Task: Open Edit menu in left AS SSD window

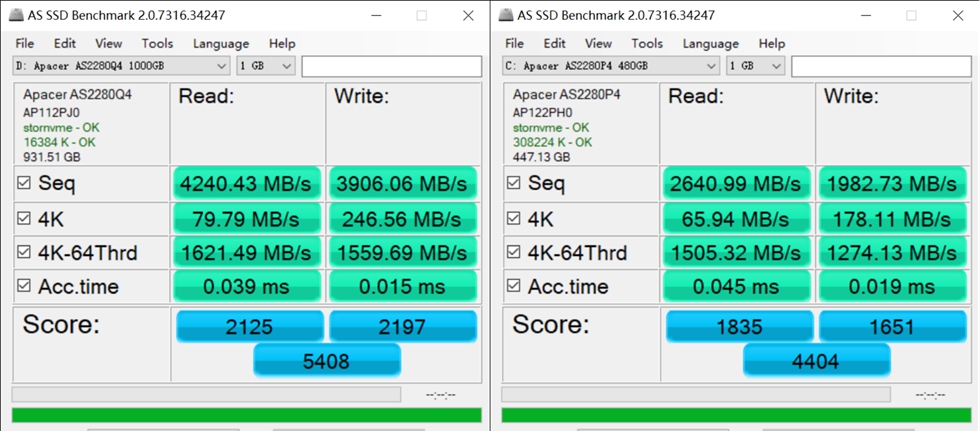Action: (64, 44)
